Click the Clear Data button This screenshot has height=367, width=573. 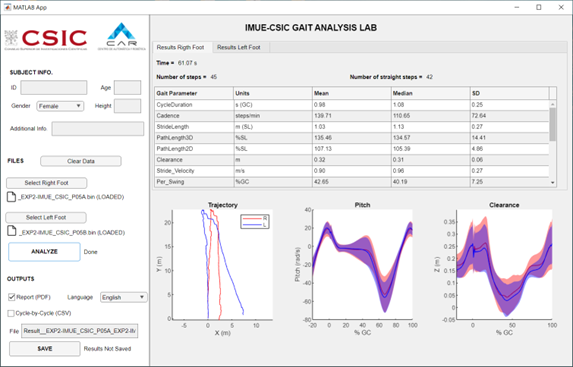(81, 161)
